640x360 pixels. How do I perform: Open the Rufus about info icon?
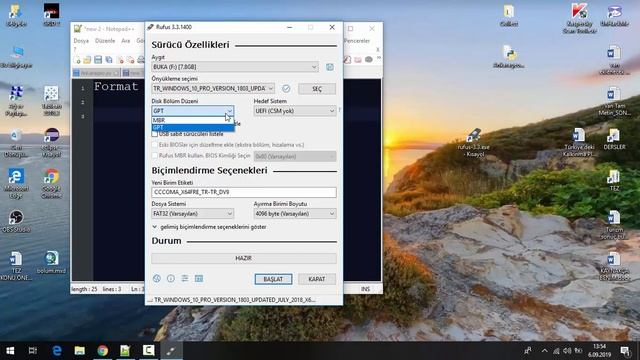tap(171, 278)
